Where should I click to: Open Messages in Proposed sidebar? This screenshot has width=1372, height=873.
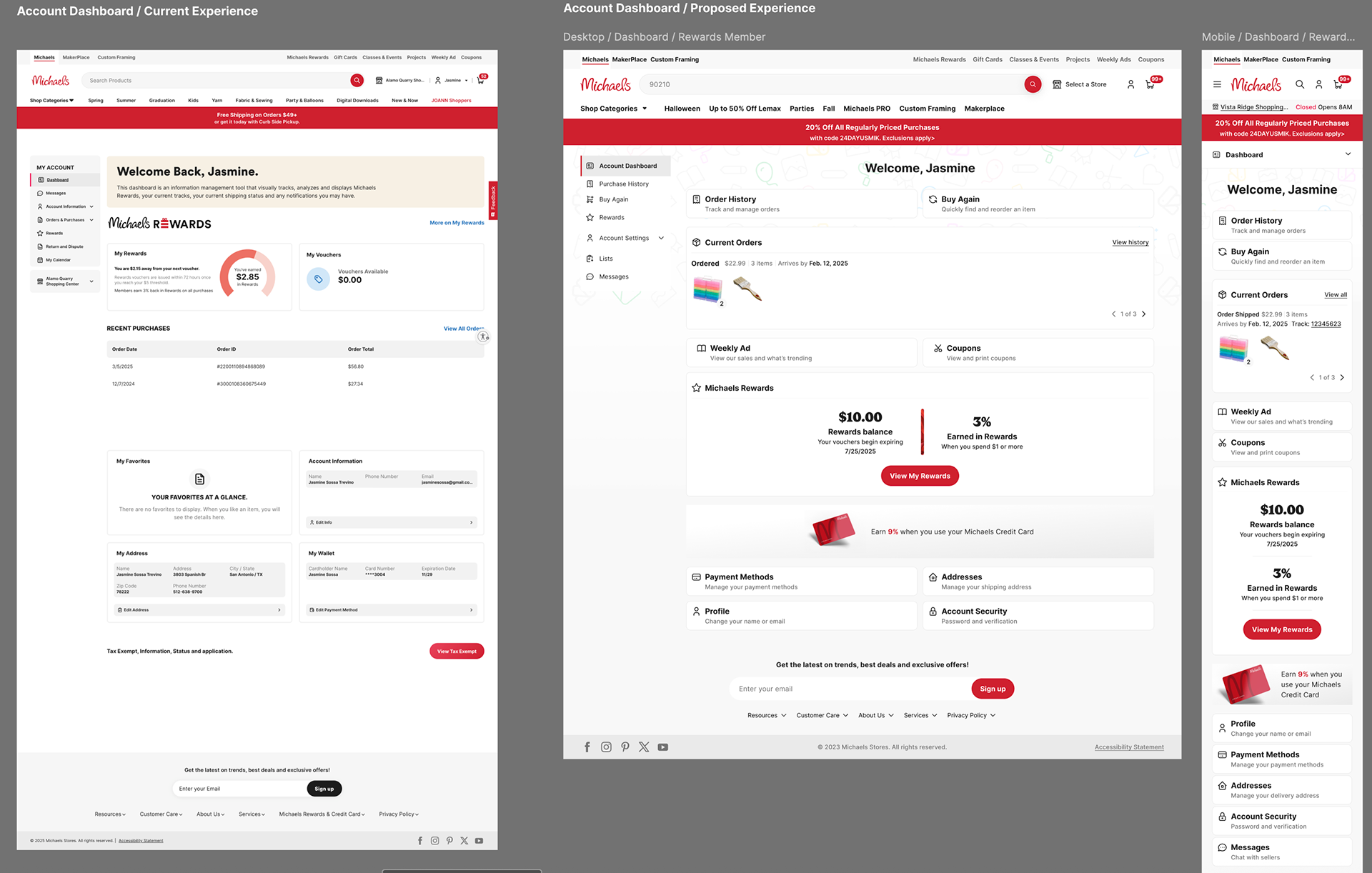tap(614, 276)
